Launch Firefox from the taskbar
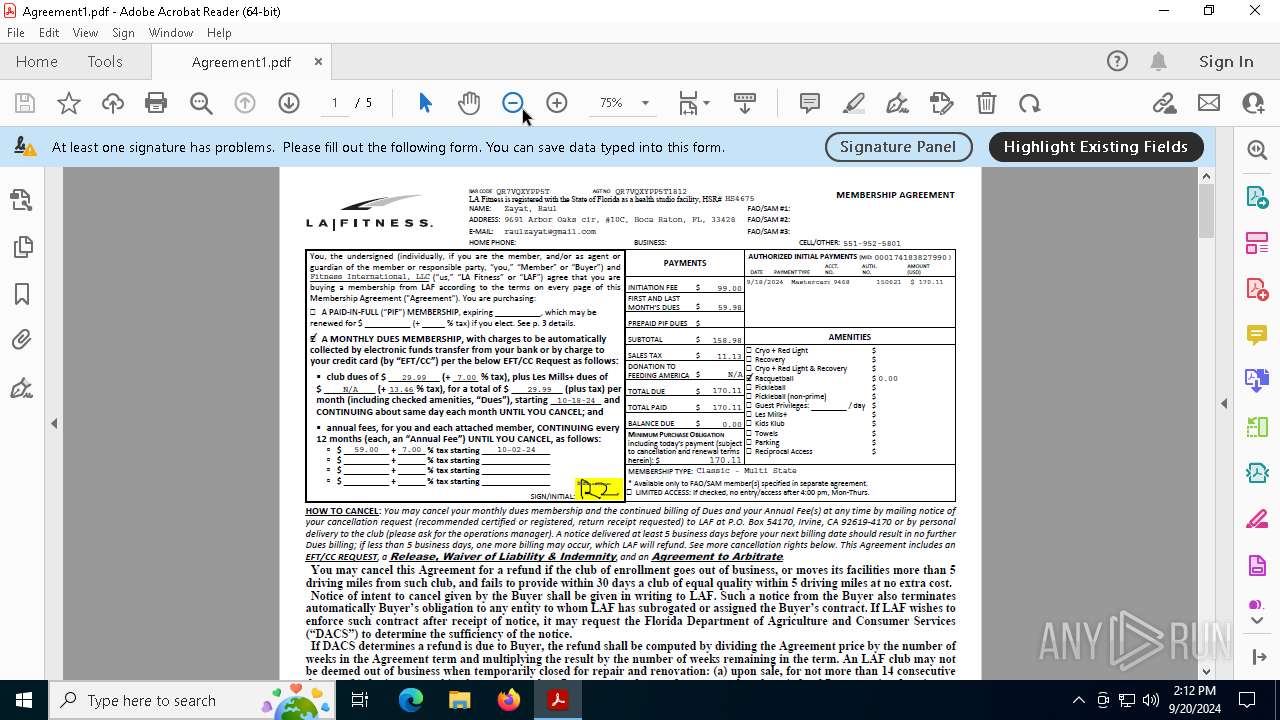Viewport: 1280px width, 720px height. tap(509, 700)
